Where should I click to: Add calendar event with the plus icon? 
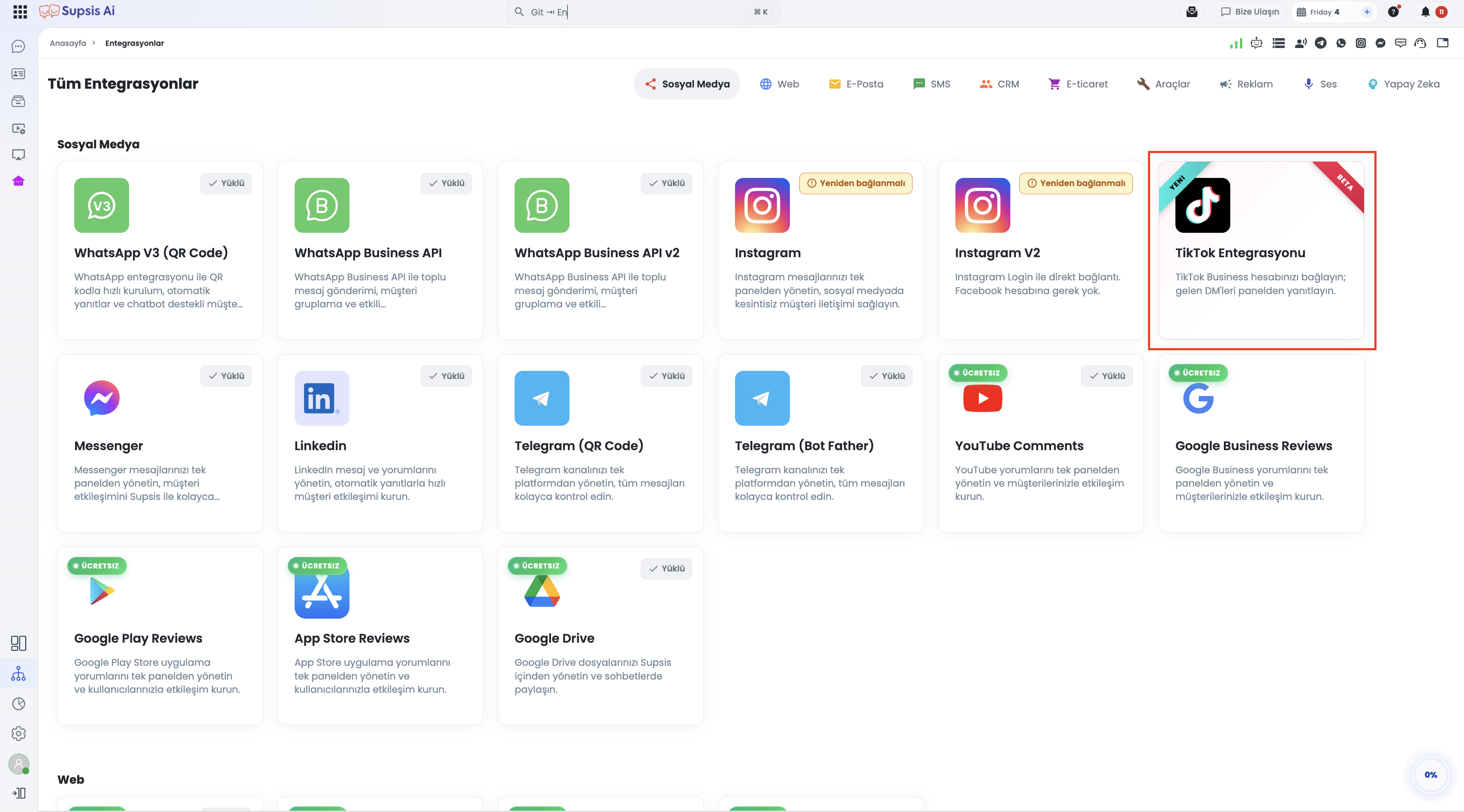[1367, 12]
